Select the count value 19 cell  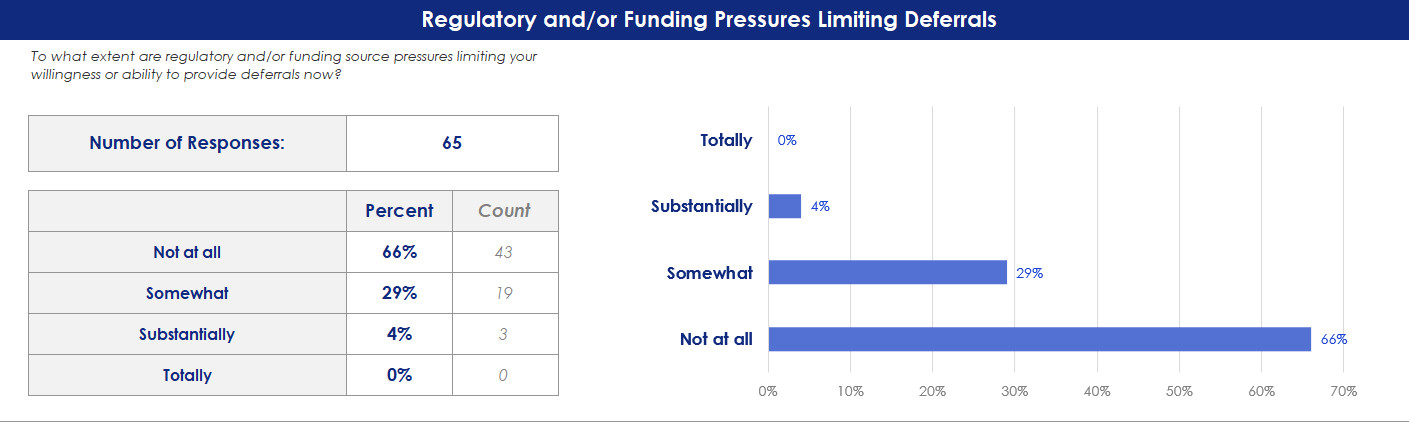[505, 293]
